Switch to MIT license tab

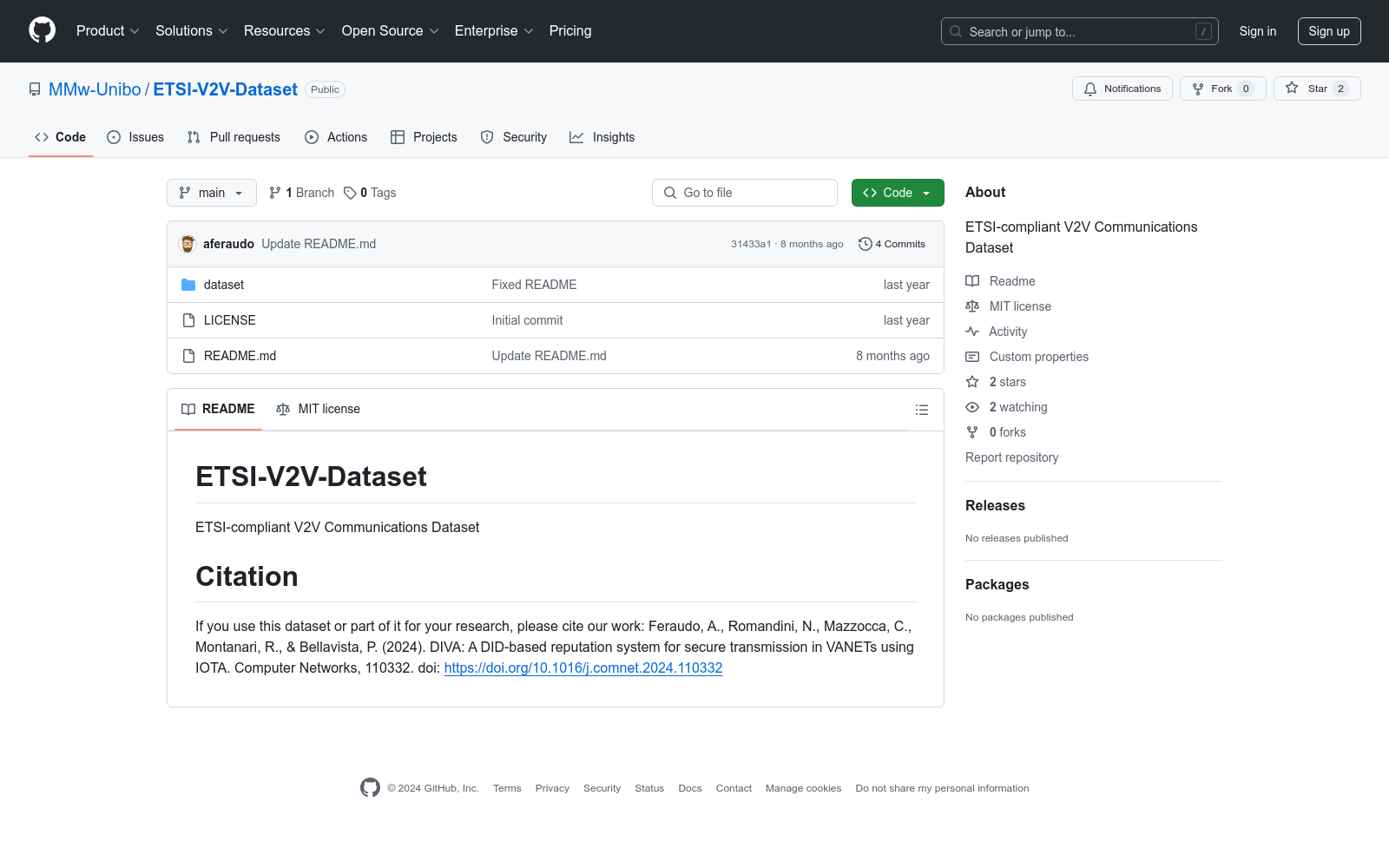tap(318, 409)
